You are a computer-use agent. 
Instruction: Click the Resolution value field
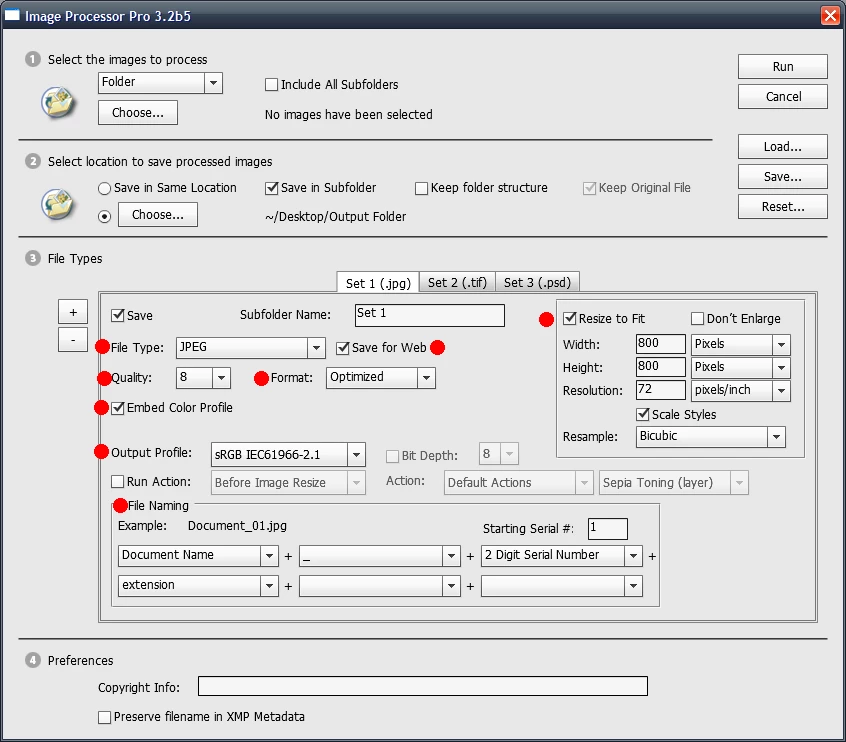tap(660, 391)
